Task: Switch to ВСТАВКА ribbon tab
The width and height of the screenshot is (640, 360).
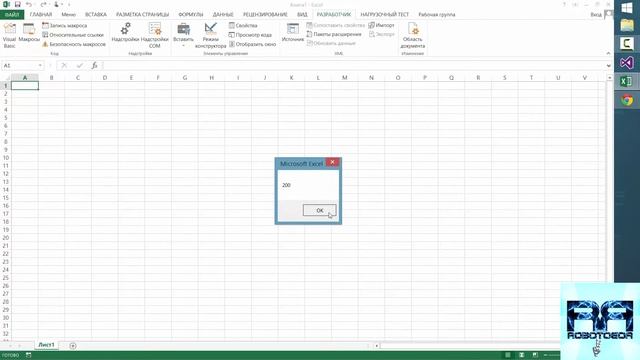Action: pyautogui.click(x=96, y=15)
